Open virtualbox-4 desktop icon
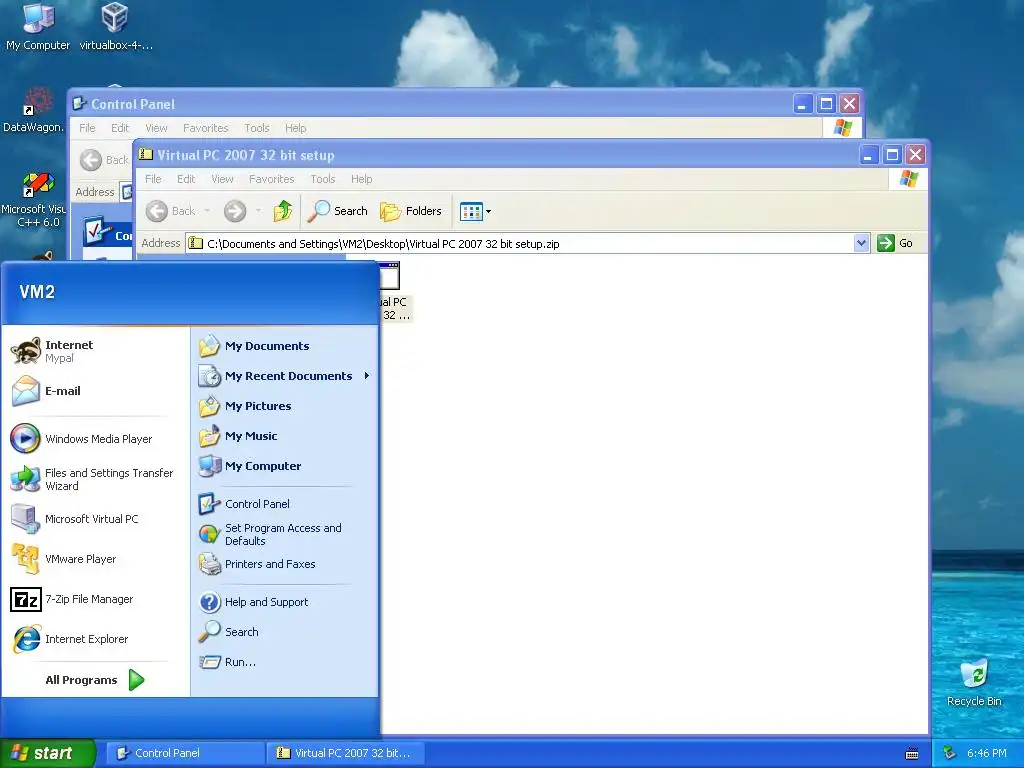The width and height of the screenshot is (1024, 768). point(116,27)
